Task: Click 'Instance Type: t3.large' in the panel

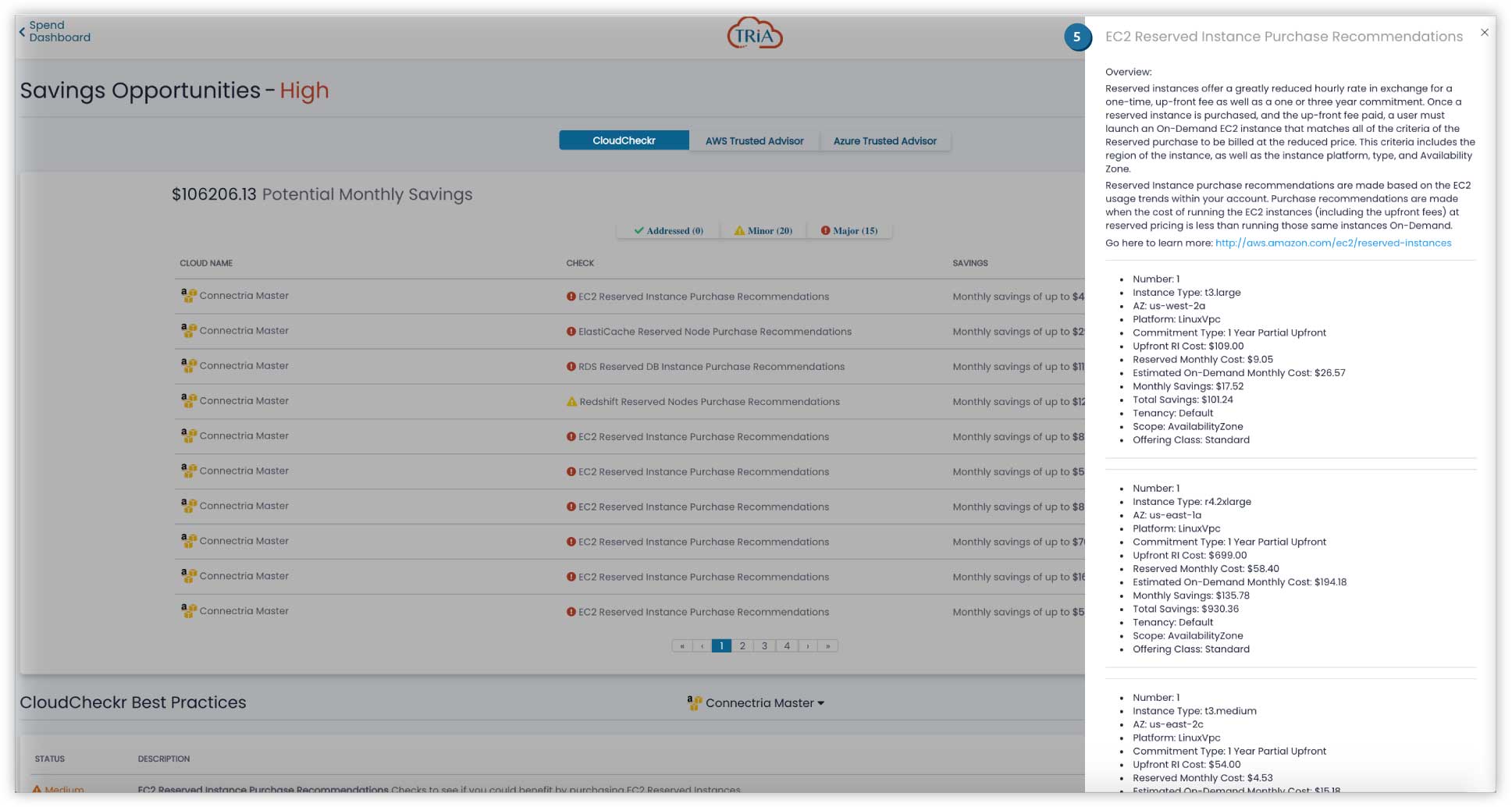Action: (1186, 293)
